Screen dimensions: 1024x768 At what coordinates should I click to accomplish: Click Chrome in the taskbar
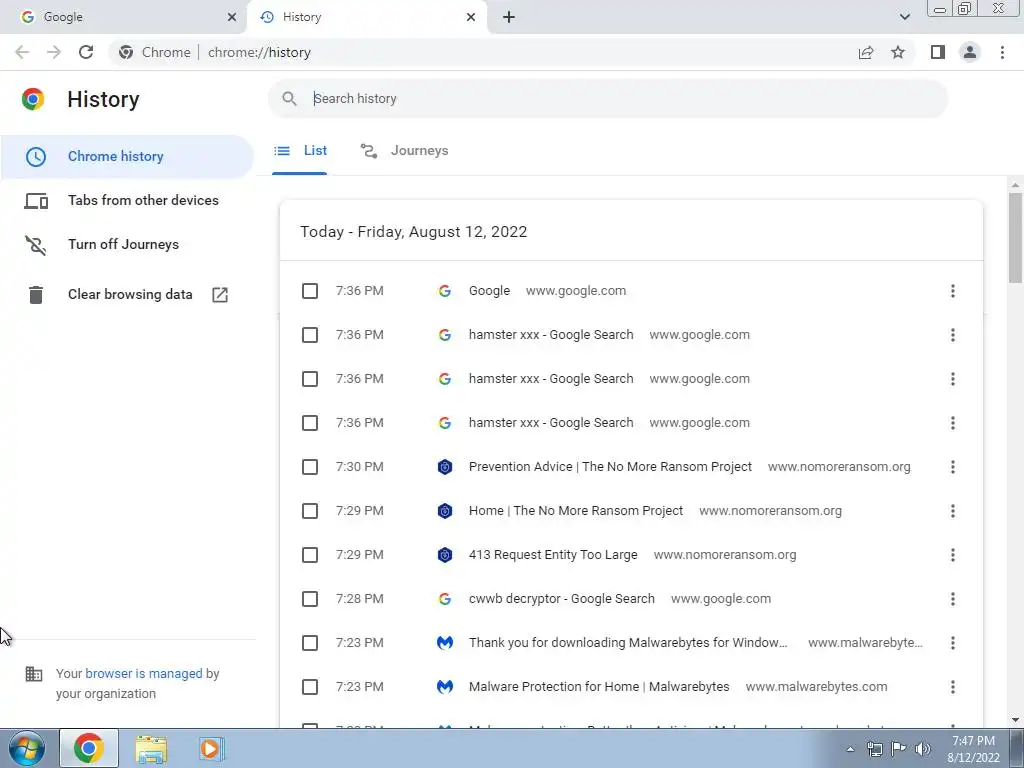pos(89,748)
